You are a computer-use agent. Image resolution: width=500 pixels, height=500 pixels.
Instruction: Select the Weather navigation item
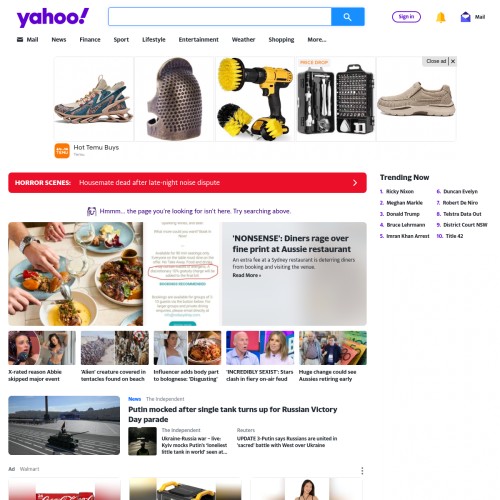pyautogui.click(x=243, y=40)
